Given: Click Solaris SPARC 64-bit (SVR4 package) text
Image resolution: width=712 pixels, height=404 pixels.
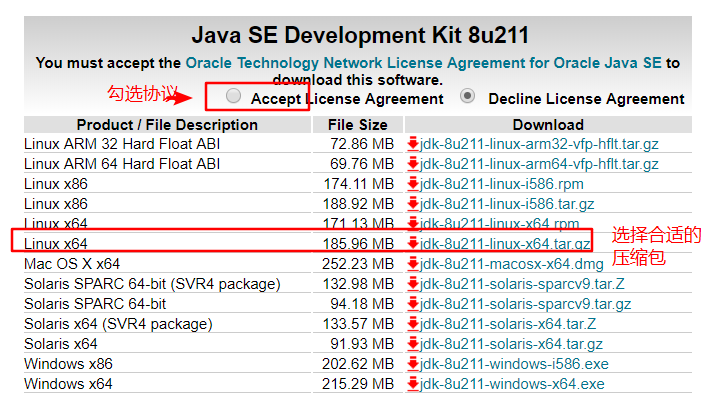Looking at the screenshot, I should pos(152,284).
